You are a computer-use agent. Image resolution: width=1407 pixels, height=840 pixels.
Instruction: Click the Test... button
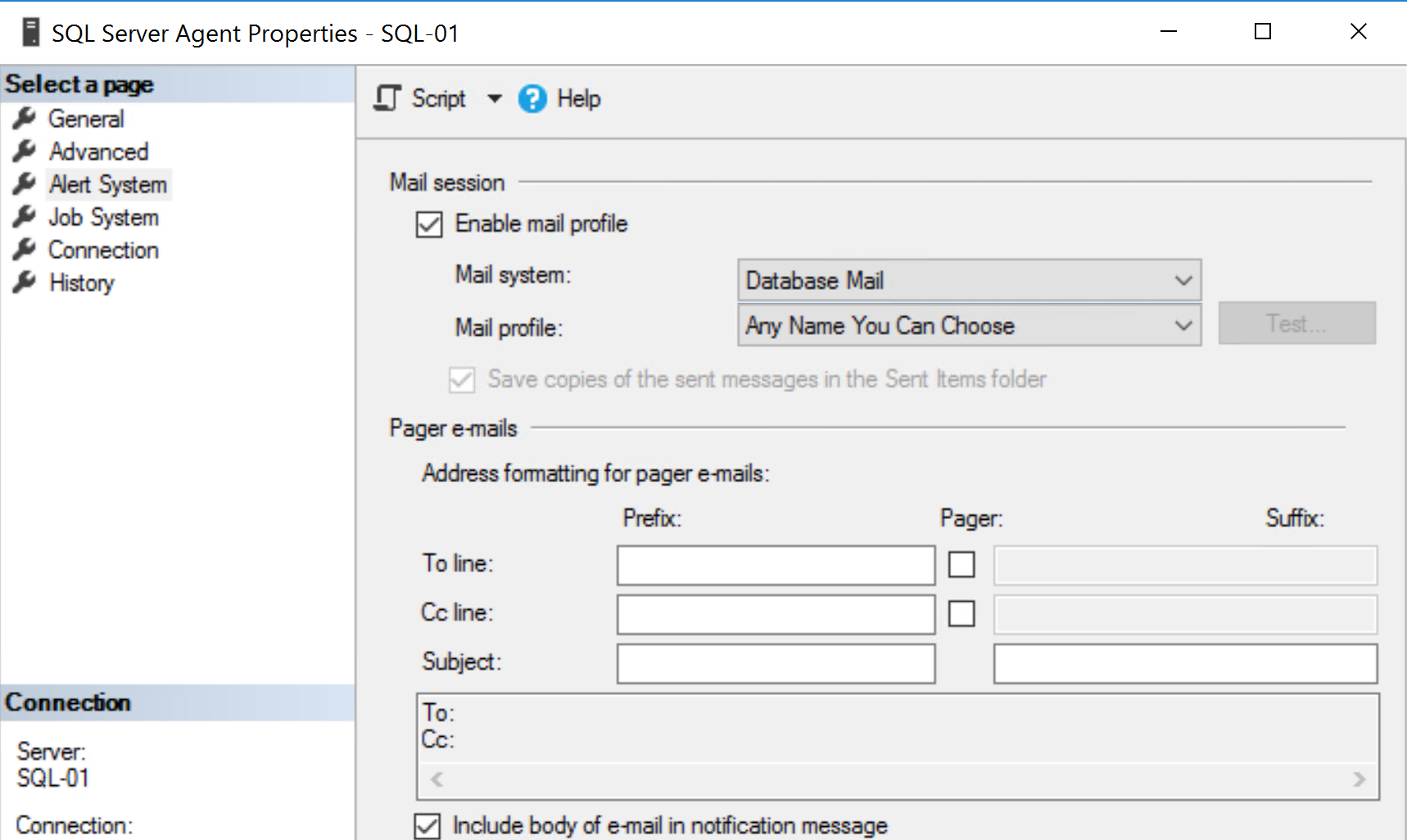click(1296, 323)
